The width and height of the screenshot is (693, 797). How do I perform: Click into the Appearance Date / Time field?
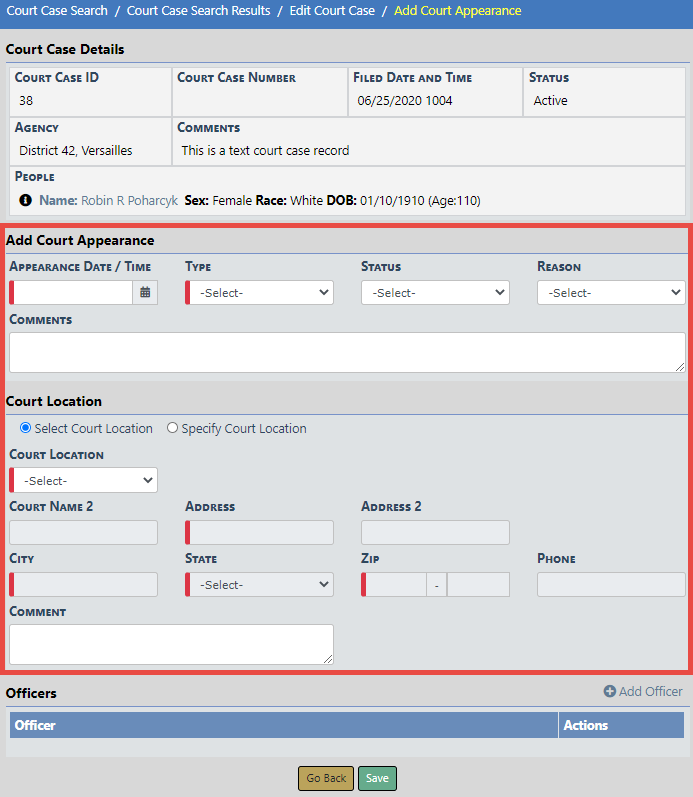(73, 293)
